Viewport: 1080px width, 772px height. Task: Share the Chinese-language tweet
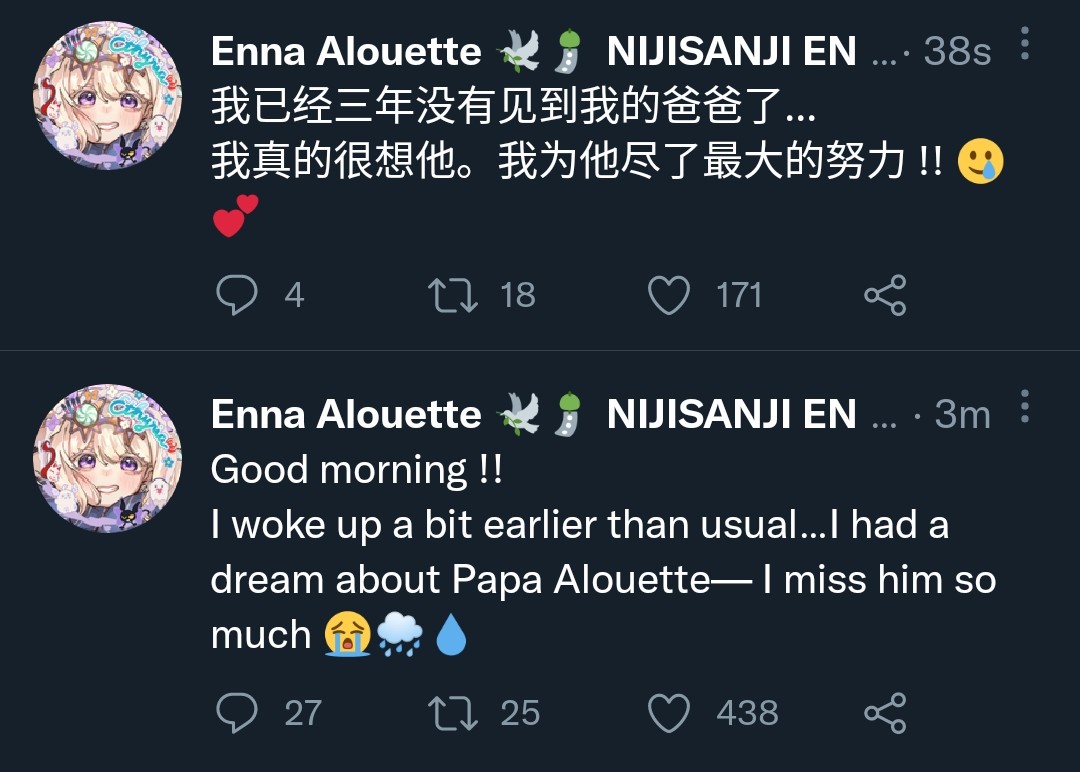point(885,295)
